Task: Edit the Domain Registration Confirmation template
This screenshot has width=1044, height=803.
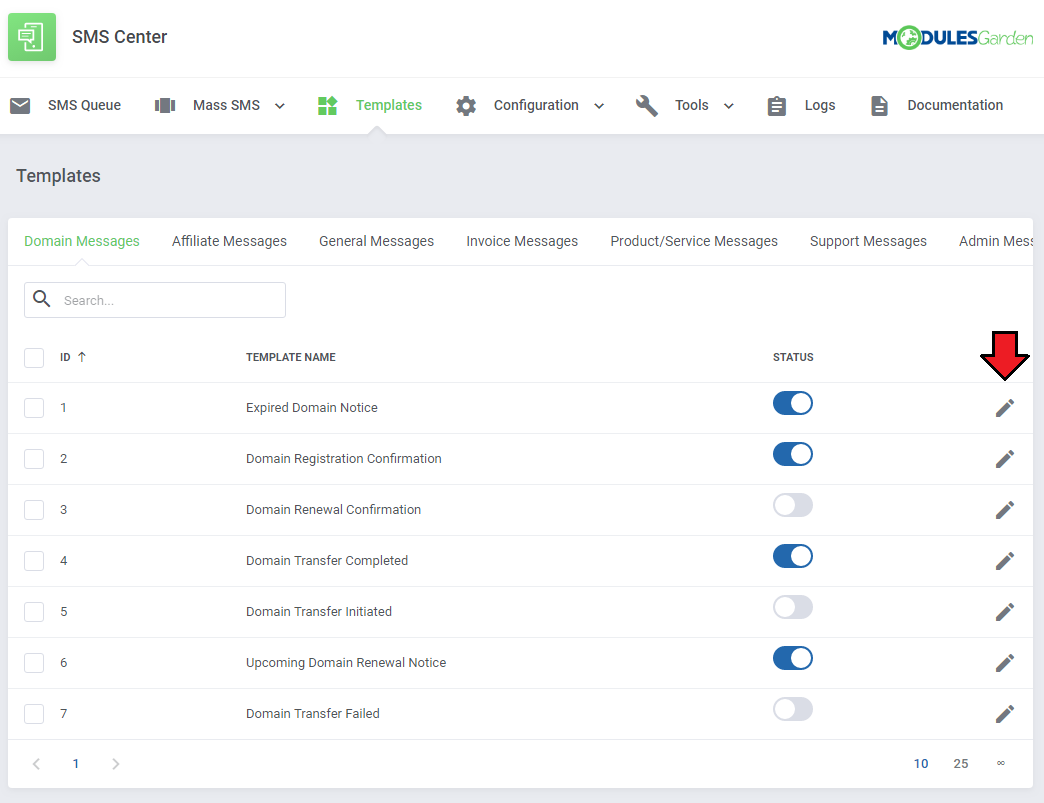Action: [1005, 459]
